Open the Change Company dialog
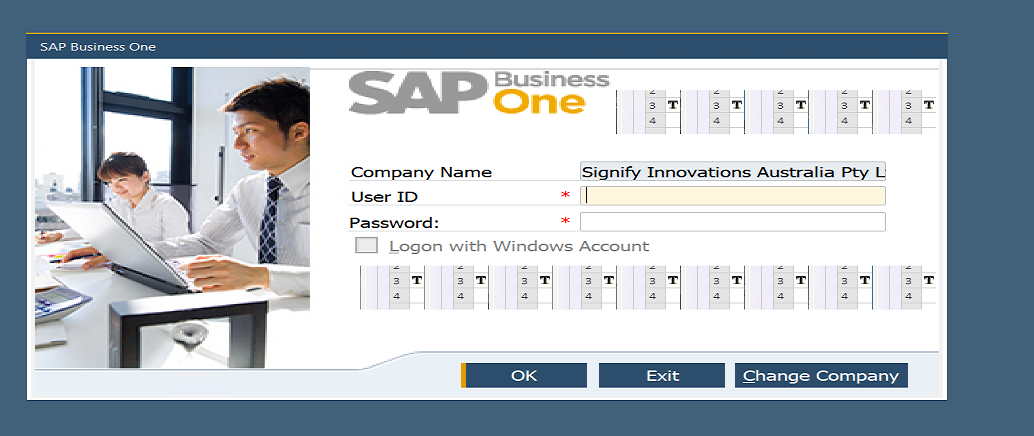The width and height of the screenshot is (1034, 436). click(821, 375)
